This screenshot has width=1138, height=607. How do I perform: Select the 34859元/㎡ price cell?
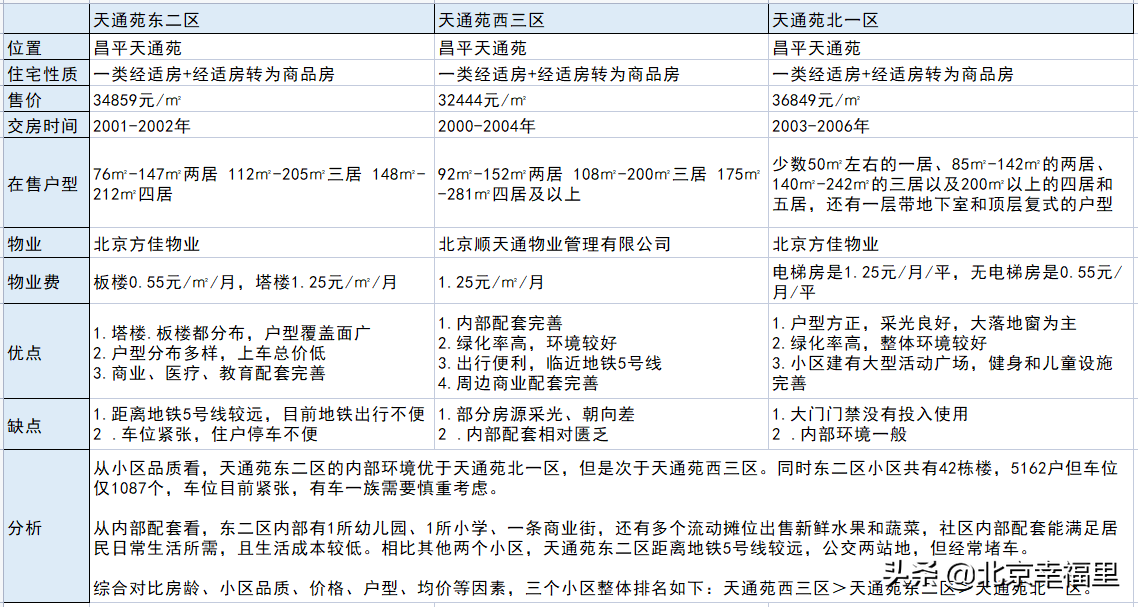tap(262, 99)
